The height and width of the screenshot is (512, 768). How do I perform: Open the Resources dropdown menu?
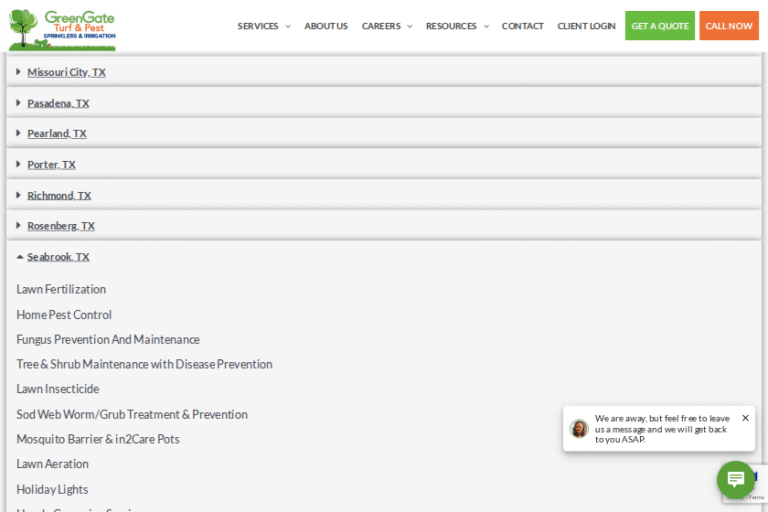click(457, 26)
